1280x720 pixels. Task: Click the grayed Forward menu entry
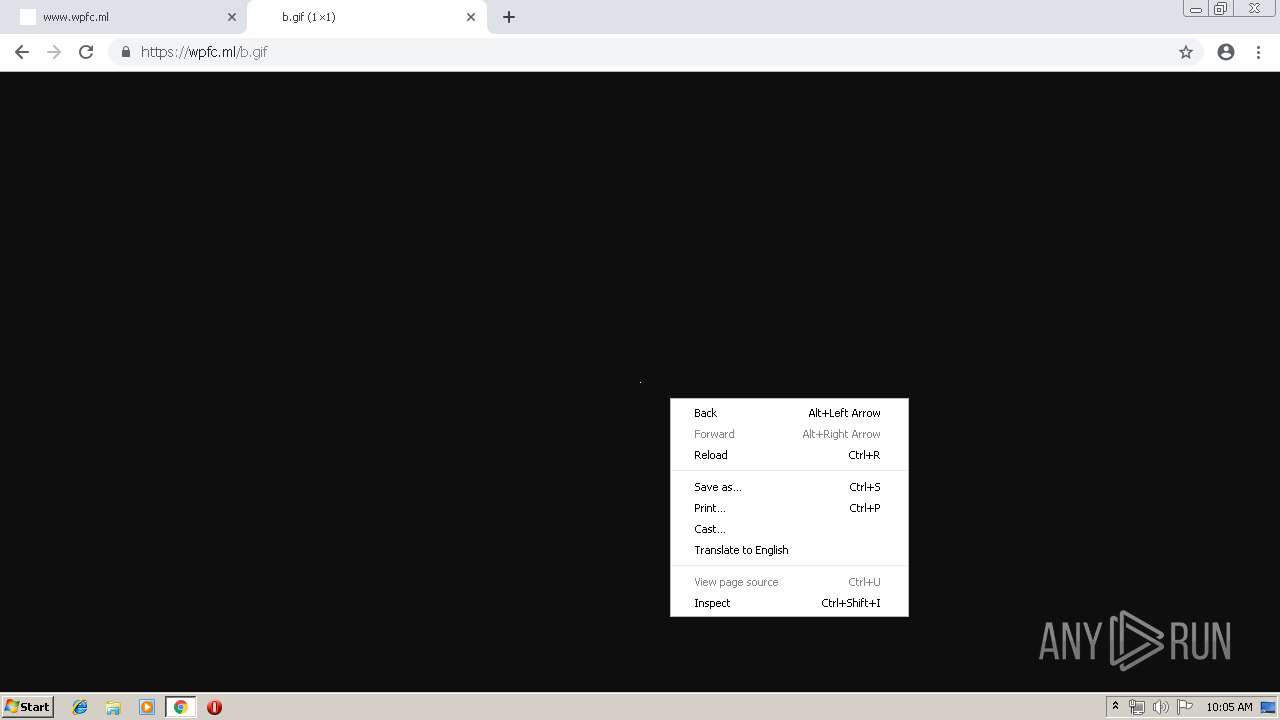click(x=789, y=434)
